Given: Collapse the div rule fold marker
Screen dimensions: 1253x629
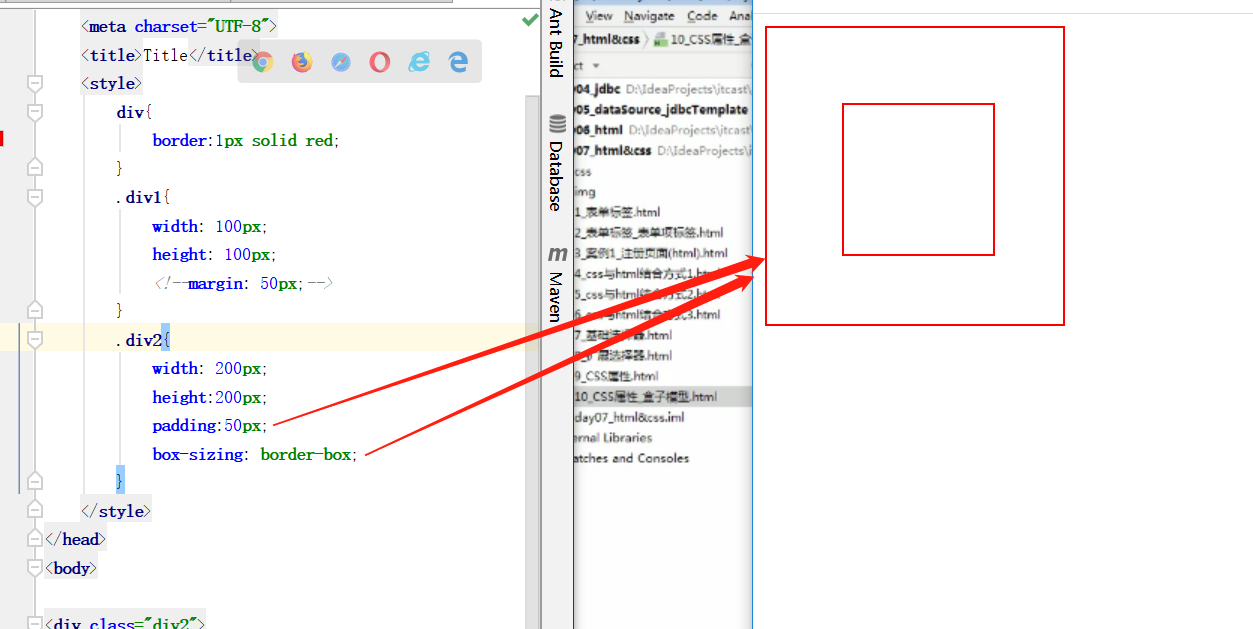Looking at the screenshot, I should pos(35,112).
